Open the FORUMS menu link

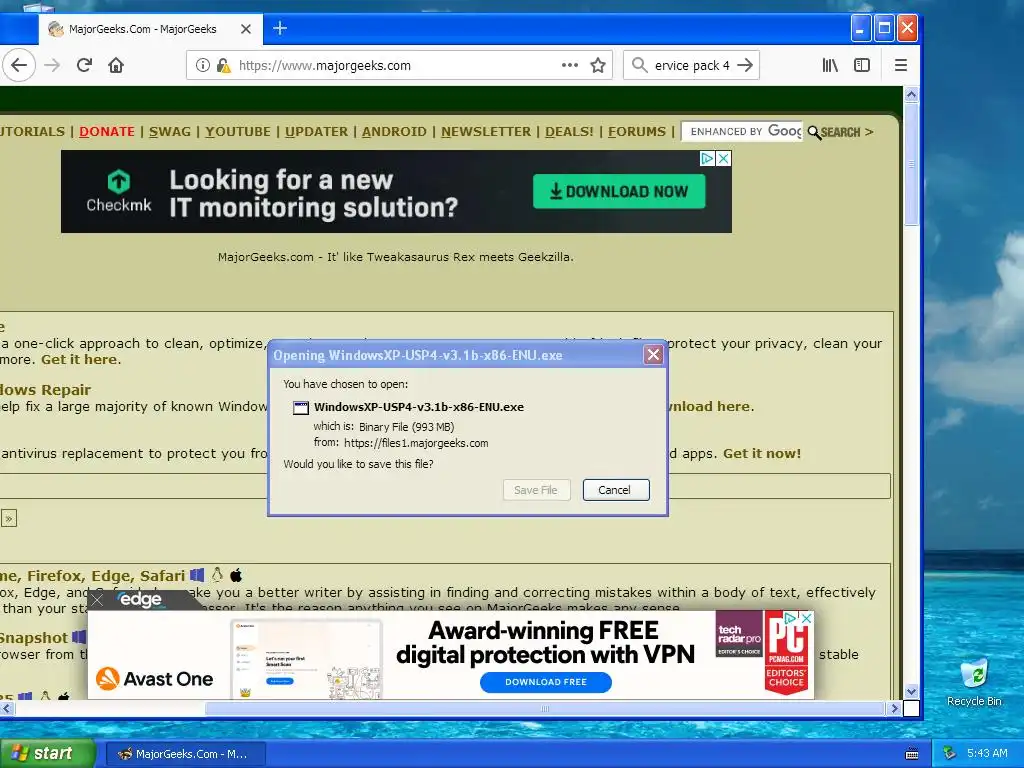pyautogui.click(x=637, y=131)
